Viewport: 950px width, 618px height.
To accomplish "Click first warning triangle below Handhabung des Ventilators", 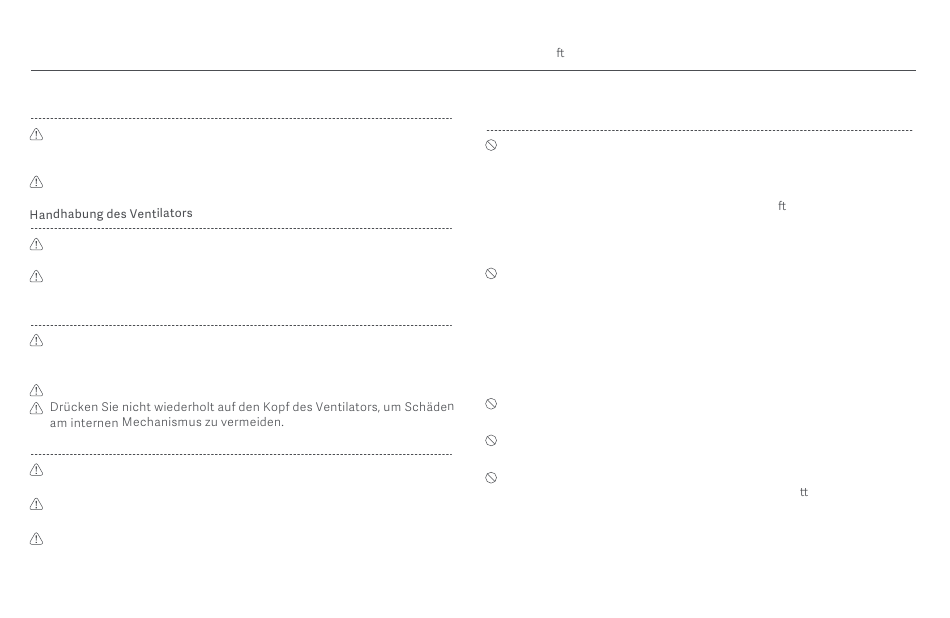I will point(36,244).
